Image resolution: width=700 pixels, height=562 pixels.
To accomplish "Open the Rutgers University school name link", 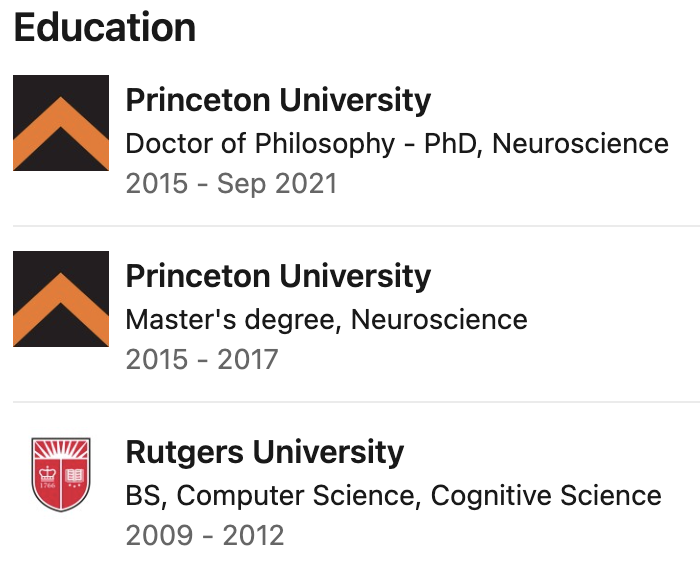I will click(265, 452).
